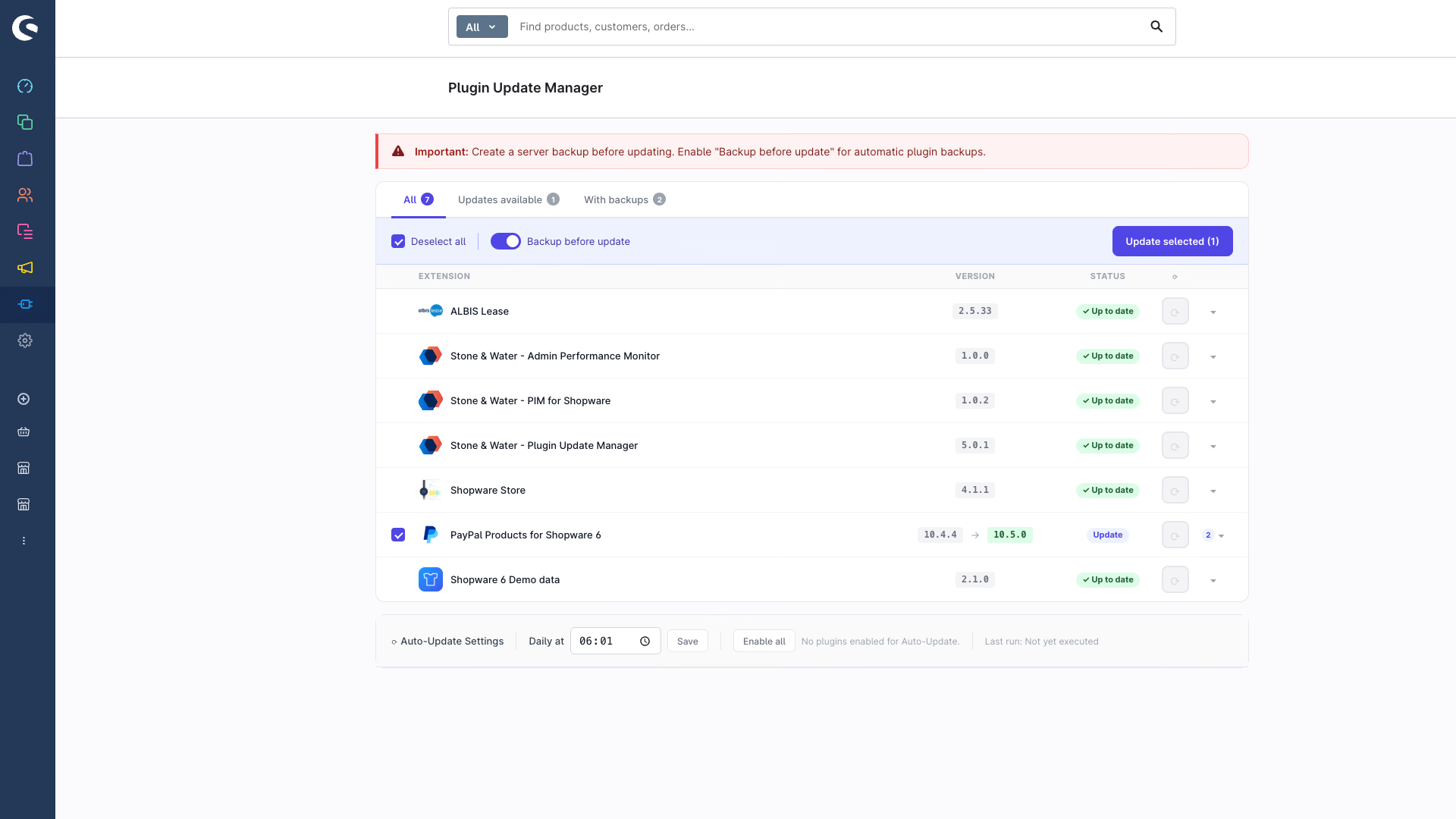The height and width of the screenshot is (819, 1456).
Task: Click the Last run: Not yet executed text
Action: click(x=1041, y=642)
